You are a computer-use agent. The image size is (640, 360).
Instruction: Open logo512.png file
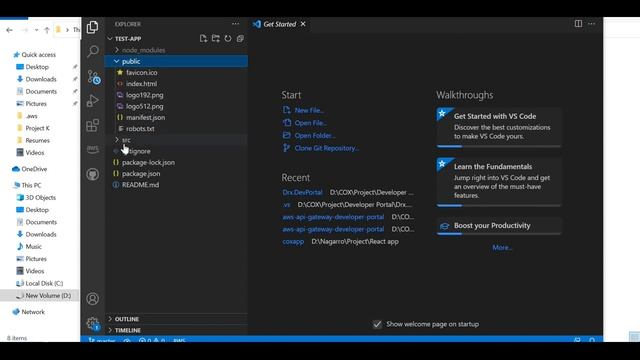click(x=144, y=106)
